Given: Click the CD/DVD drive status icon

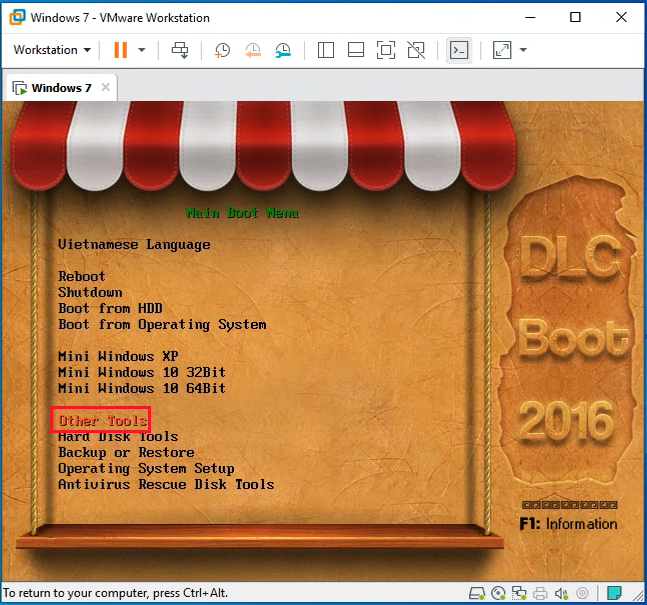Looking at the screenshot, I should (498, 593).
